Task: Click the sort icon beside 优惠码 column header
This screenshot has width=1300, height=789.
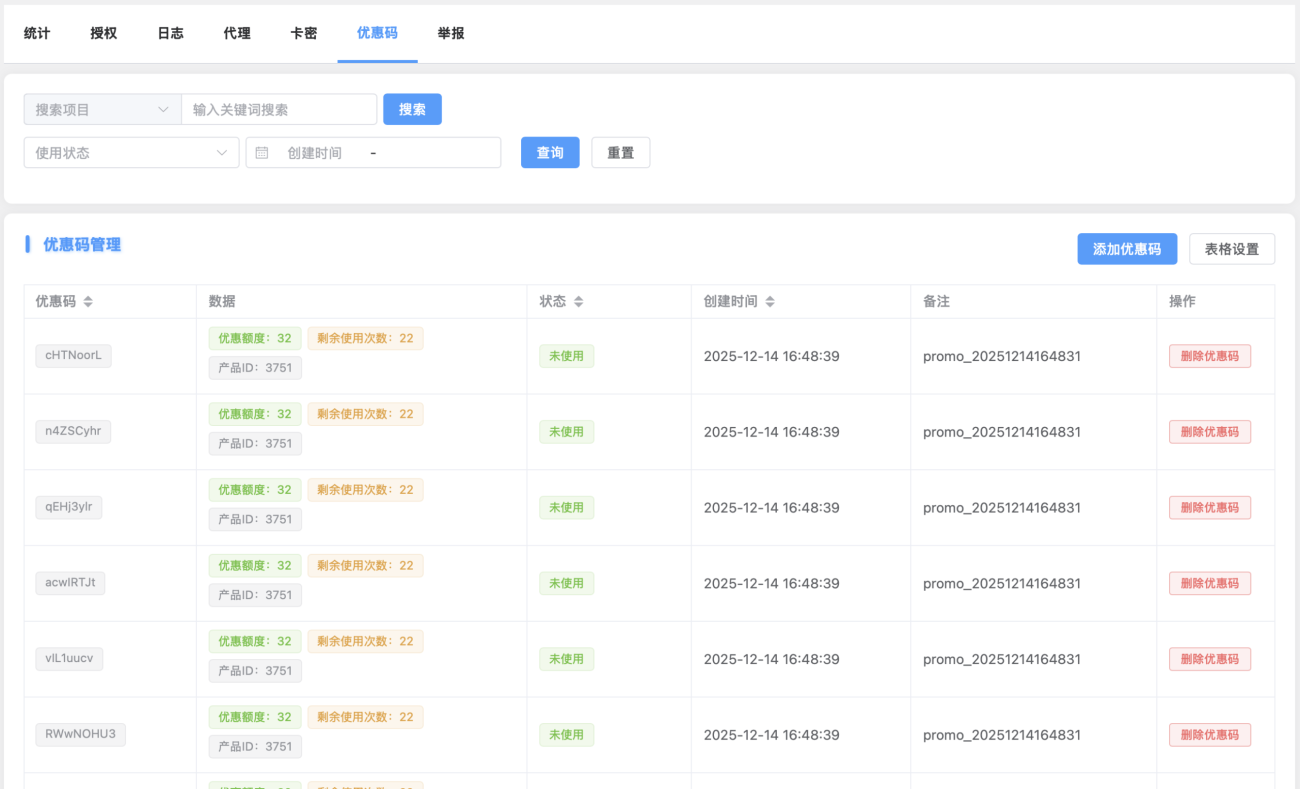Action: pos(88,302)
